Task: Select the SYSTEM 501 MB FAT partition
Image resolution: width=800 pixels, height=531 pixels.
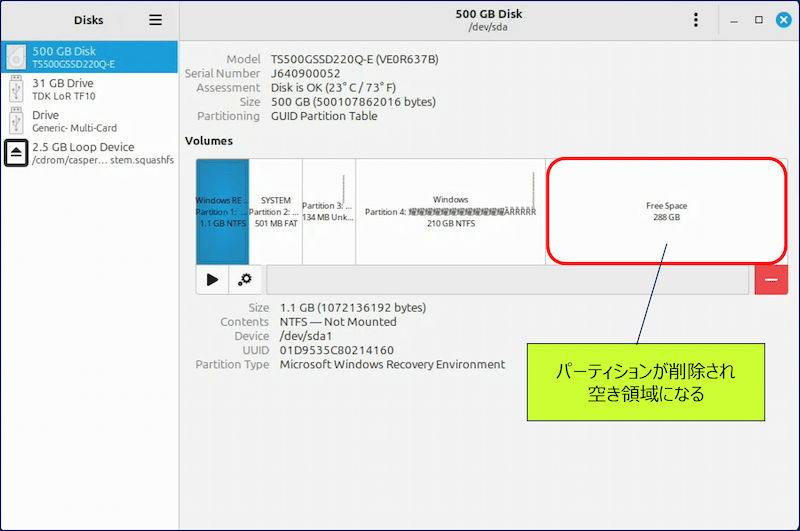Action: pyautogui.click(x=275, y=211)
